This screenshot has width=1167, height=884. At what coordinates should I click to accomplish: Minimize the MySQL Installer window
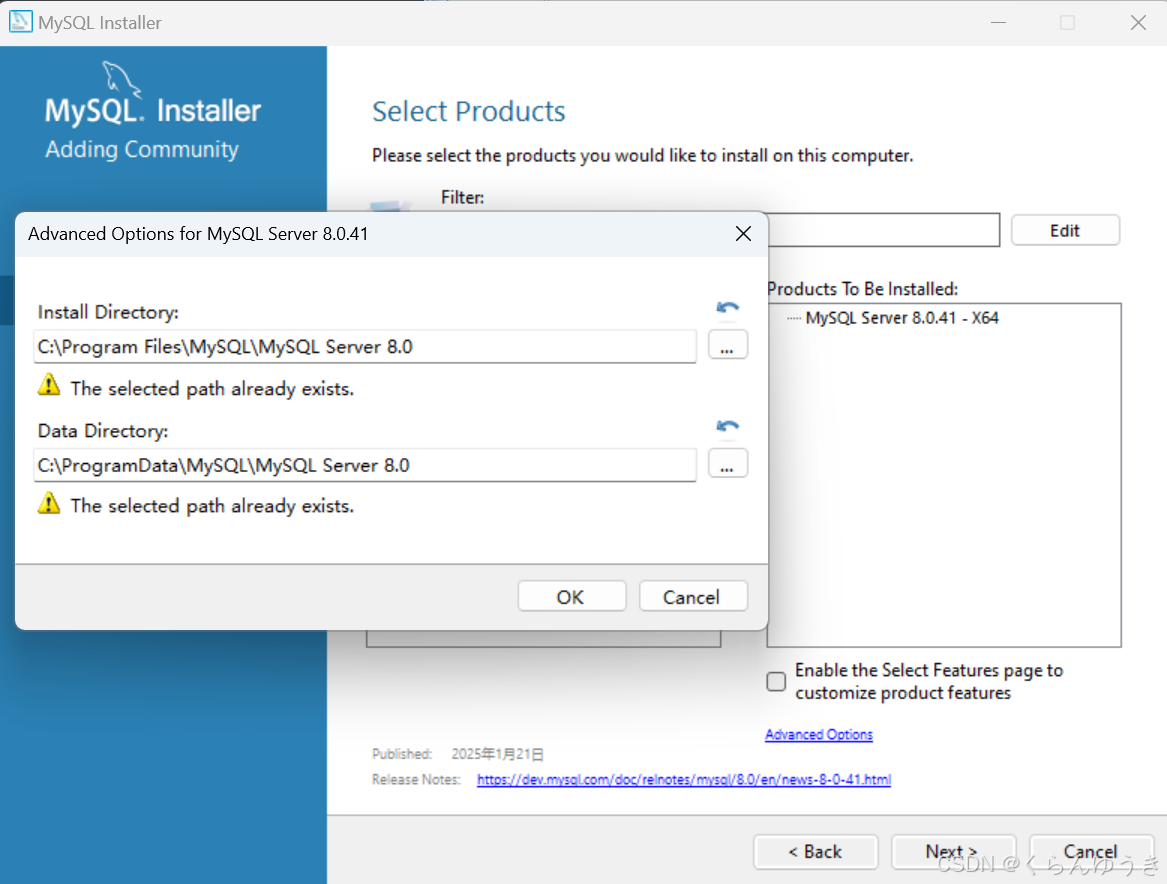[x=999, y=22]
